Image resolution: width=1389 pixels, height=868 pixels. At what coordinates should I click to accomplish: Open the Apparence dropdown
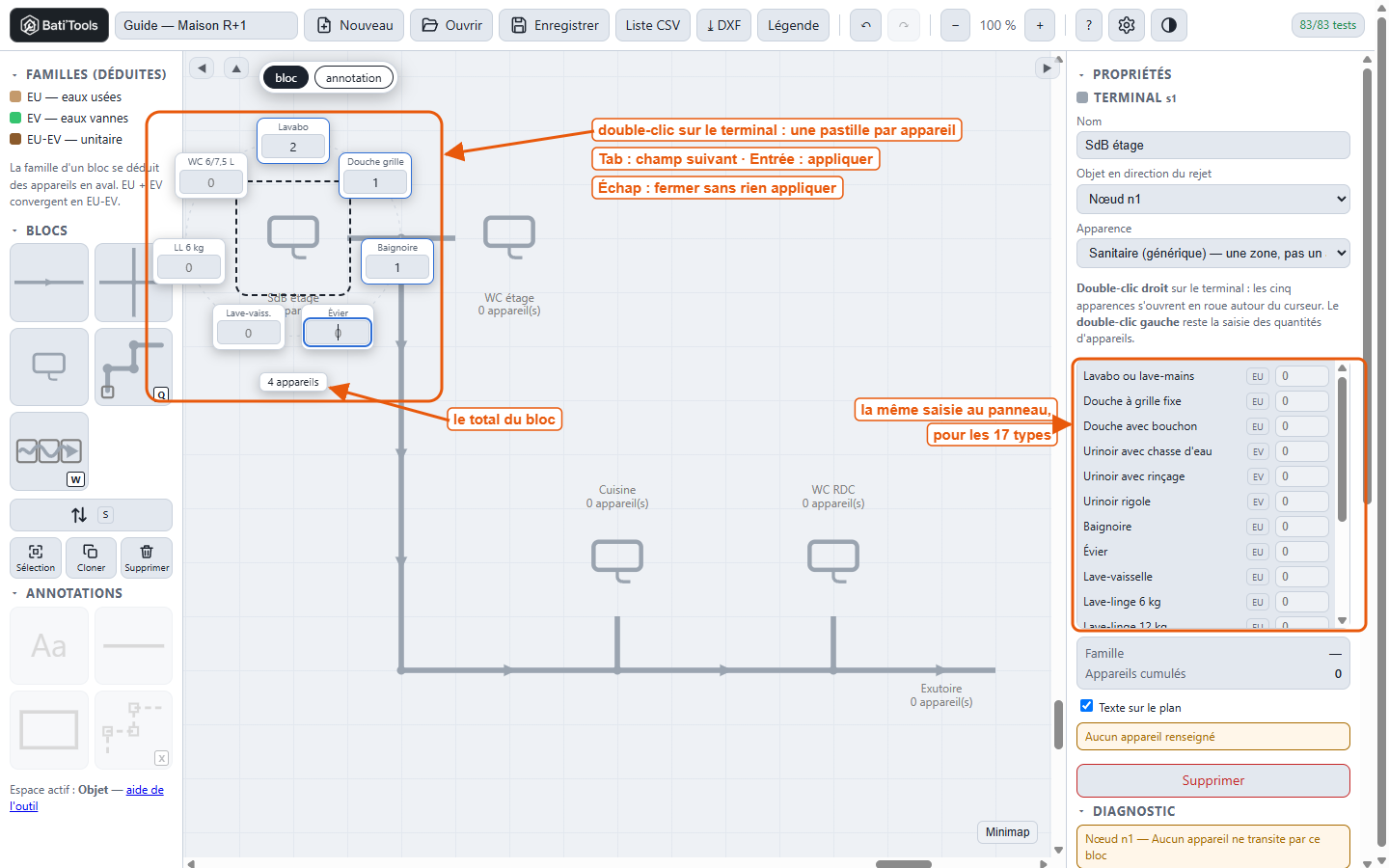point(1213,253)
